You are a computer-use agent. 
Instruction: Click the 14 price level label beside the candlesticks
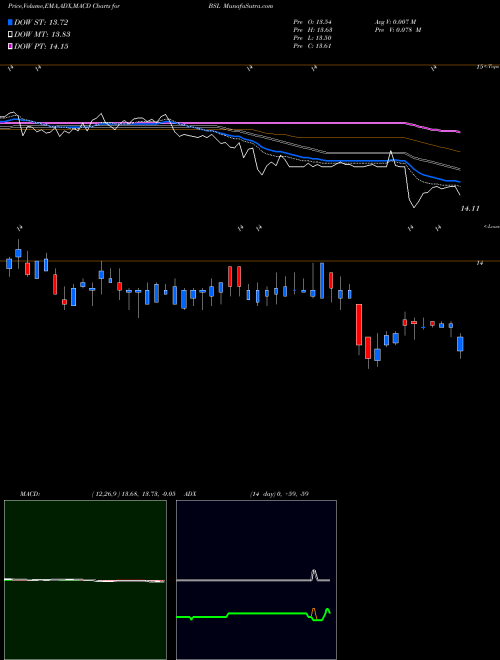click(x=479, y=263)
